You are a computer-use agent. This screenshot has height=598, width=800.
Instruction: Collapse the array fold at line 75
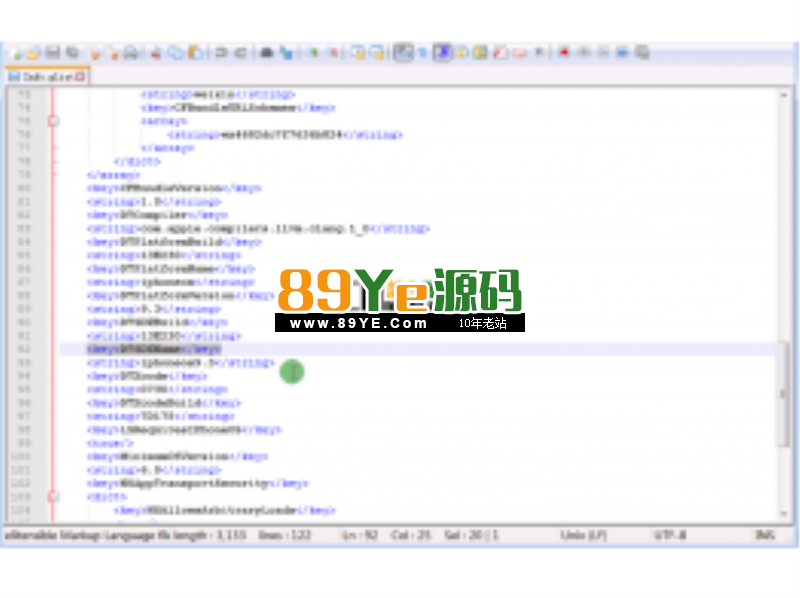point(53,121)
